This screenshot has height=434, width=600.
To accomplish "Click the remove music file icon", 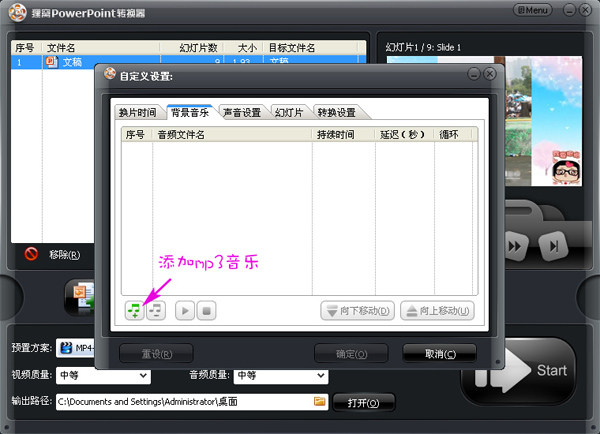I will point(156,310).
